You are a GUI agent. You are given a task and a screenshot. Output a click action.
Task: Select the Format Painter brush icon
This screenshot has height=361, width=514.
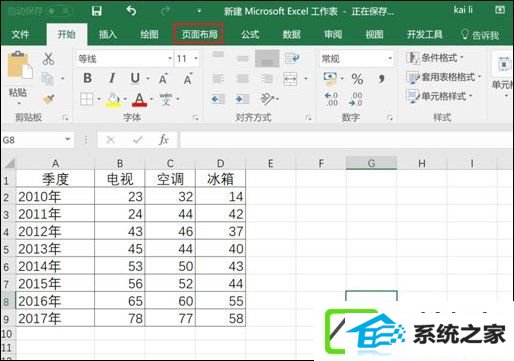coord(49,99)
